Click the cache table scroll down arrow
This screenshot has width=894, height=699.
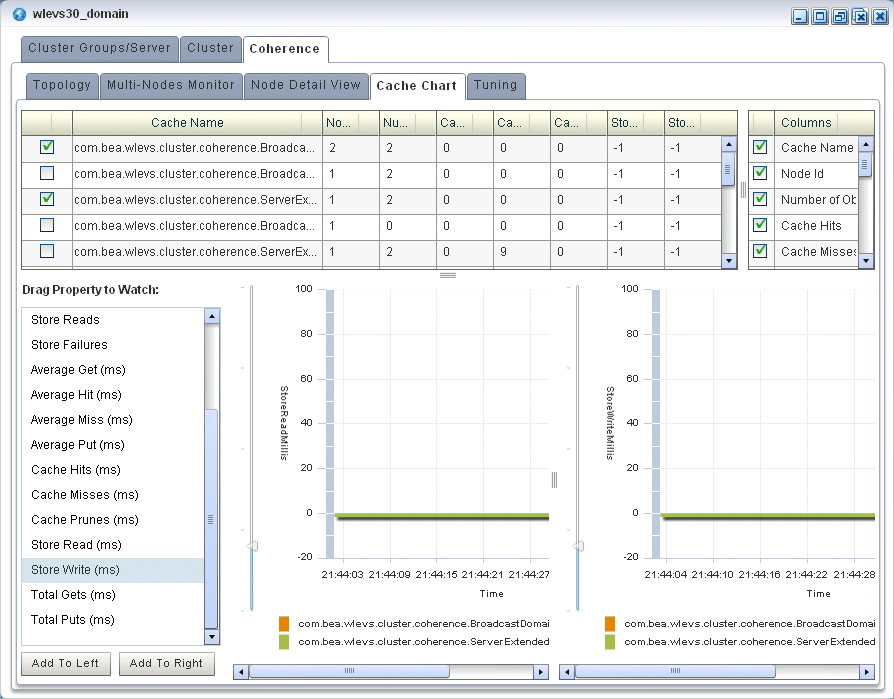pos(729,261)
